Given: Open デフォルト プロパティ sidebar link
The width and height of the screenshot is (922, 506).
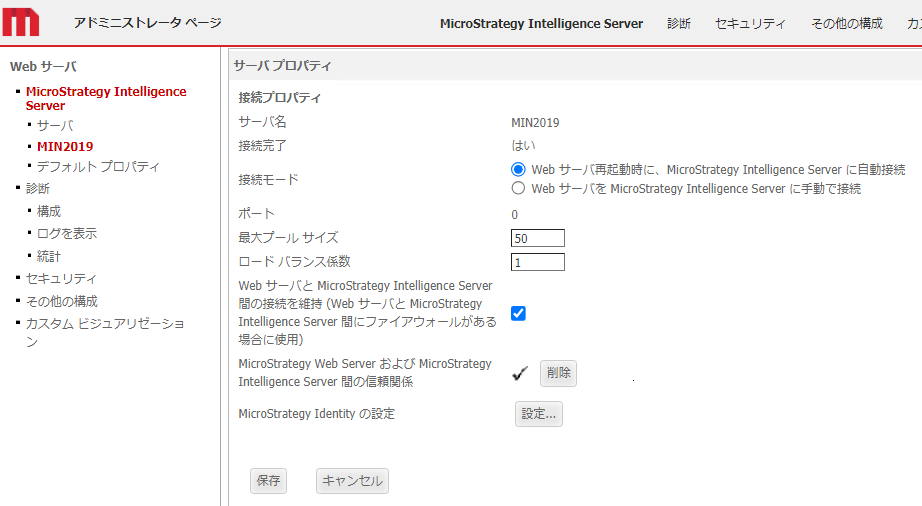Looking at the screenshot, I should coord(98,167).
